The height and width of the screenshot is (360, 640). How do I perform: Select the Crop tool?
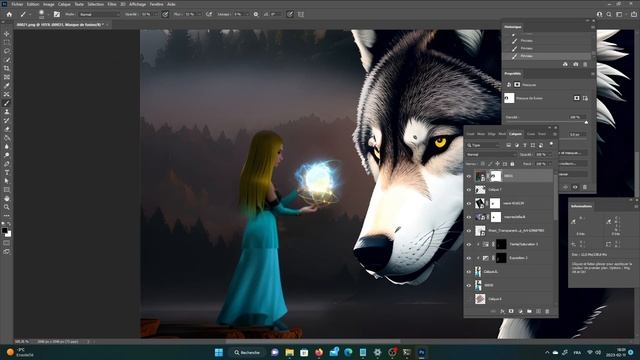tap(7, 68)
